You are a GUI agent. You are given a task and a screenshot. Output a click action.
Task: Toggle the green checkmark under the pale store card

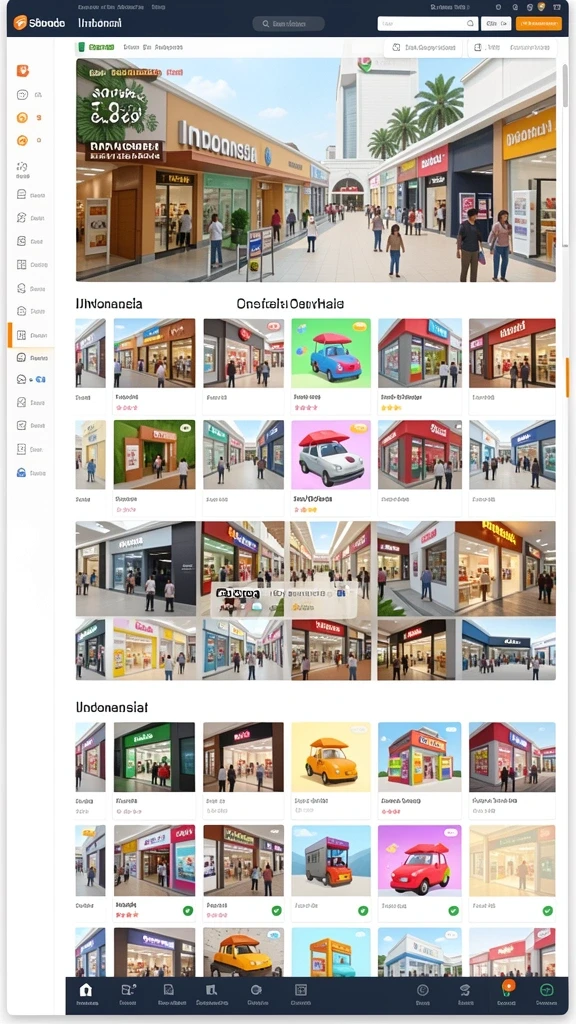(x=547, y=910)
